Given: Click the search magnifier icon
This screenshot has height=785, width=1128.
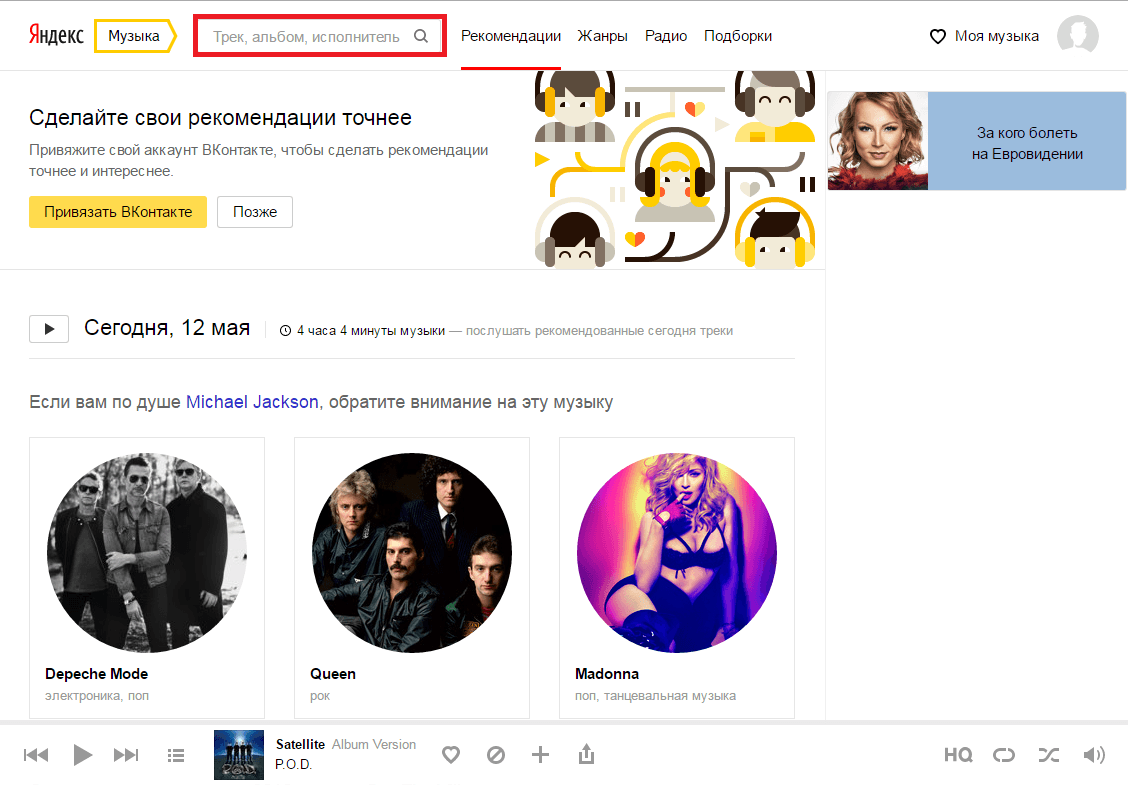Looking at the screenshot, I should coord(421,36).
